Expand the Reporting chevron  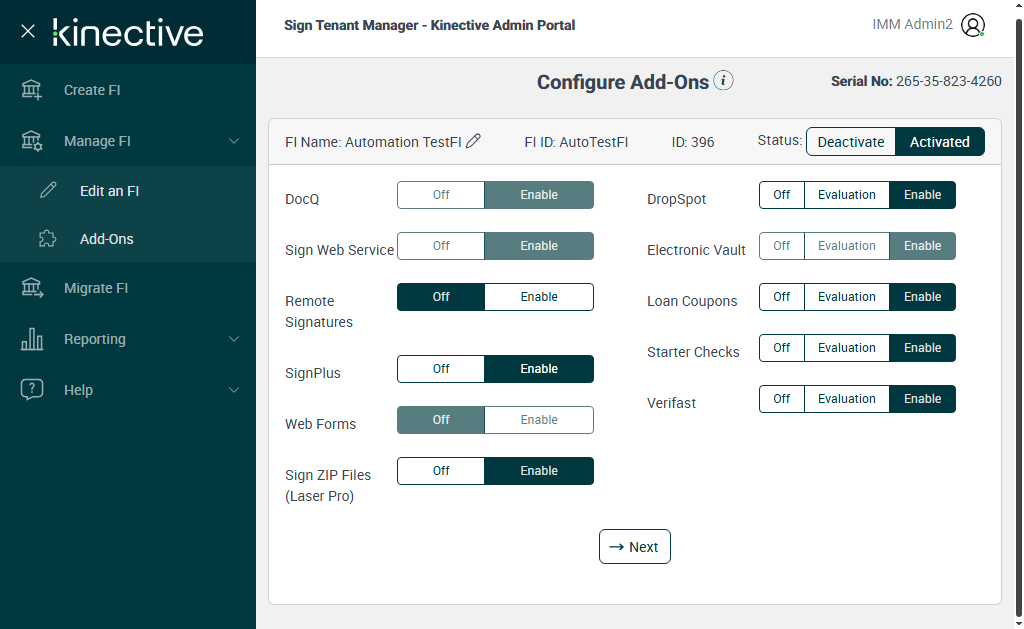tap(233, 339)
